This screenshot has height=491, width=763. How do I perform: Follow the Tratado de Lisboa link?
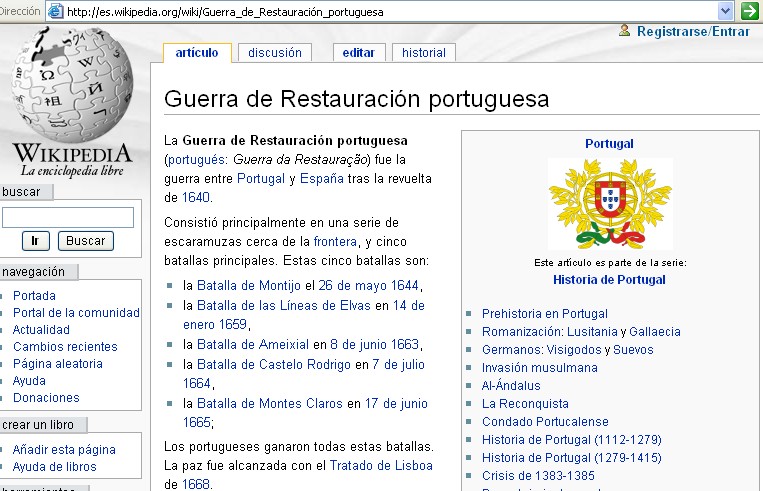pyautogui.click(x=381, y=466)
